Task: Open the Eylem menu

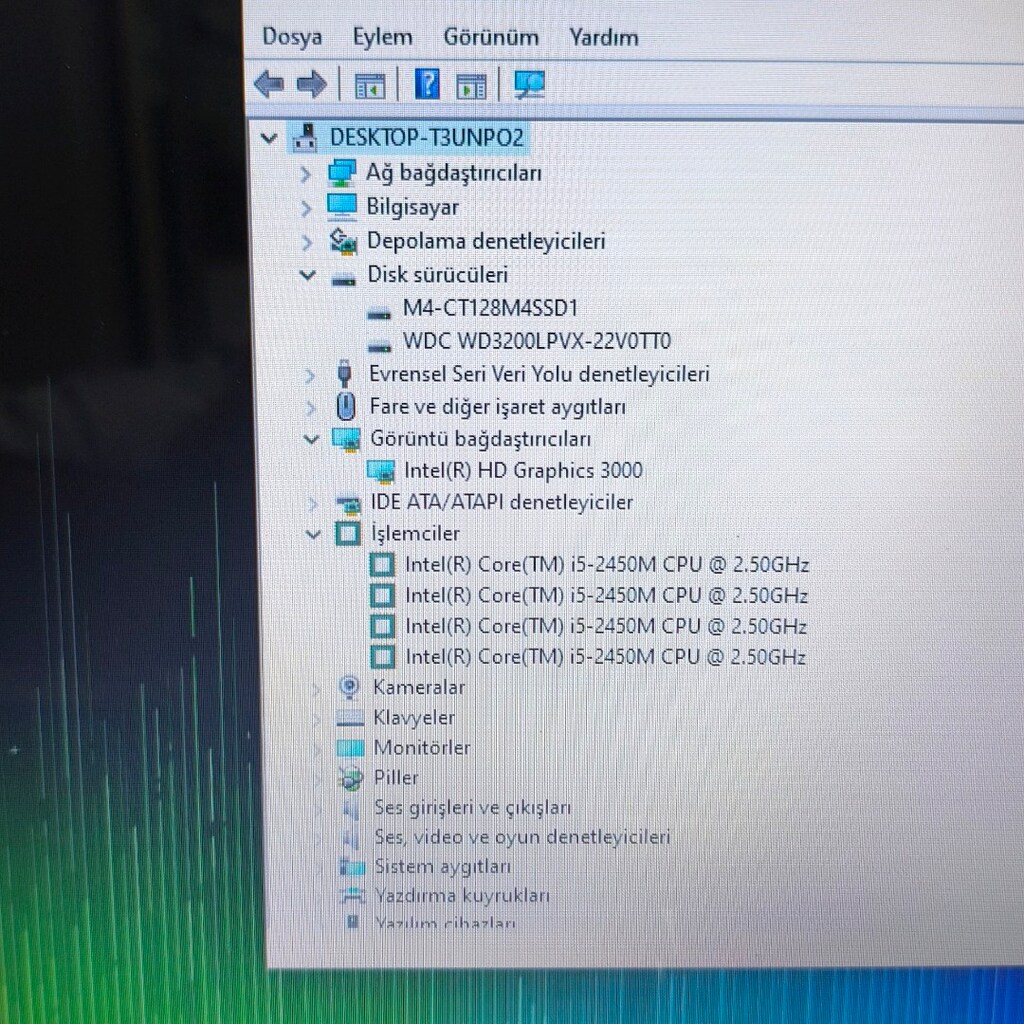Action: click(x=382, y=37)
